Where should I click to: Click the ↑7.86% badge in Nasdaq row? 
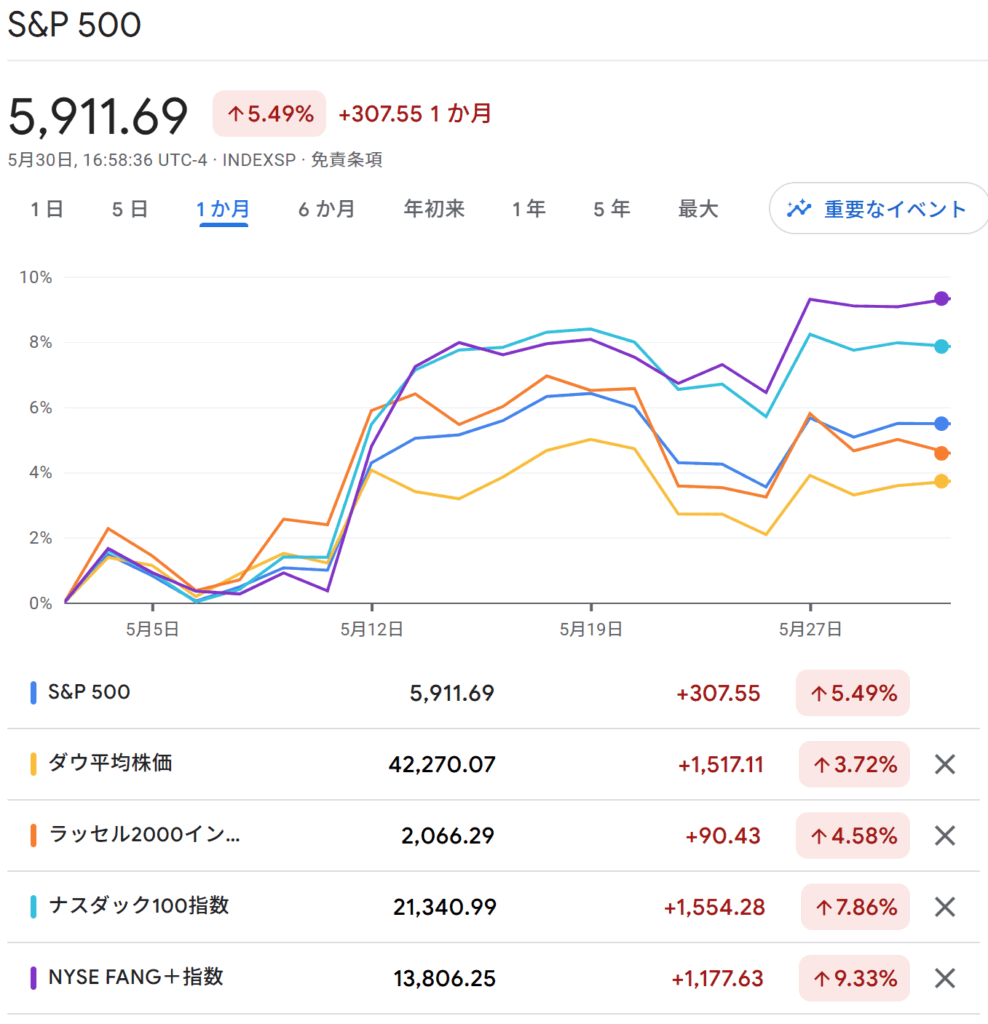click(x=855, y=906)
